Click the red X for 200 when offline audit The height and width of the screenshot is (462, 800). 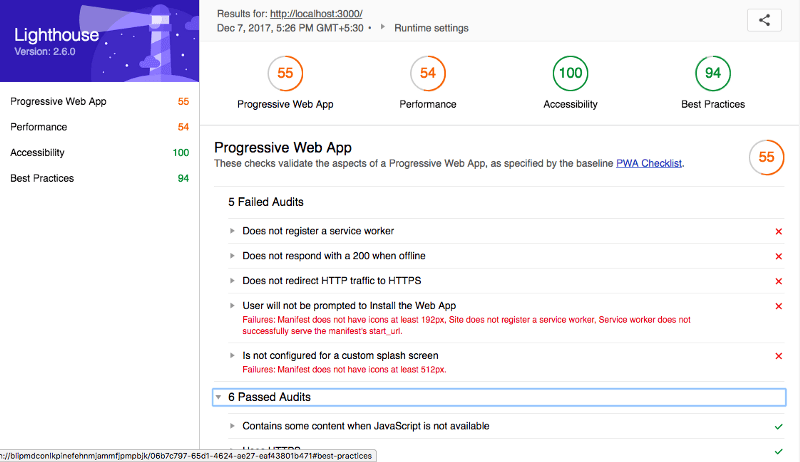coord(779,256)
